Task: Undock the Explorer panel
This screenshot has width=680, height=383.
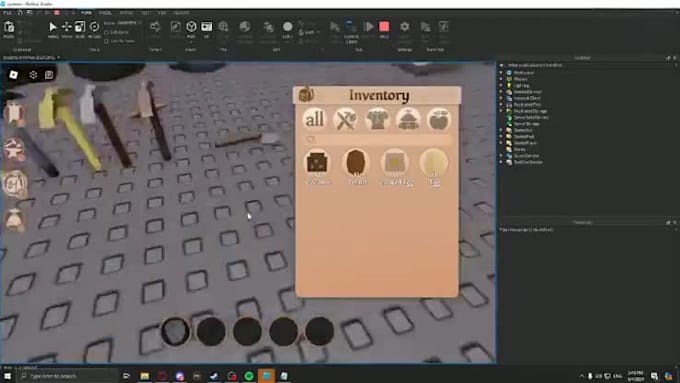Action: [x=668, y=58]
